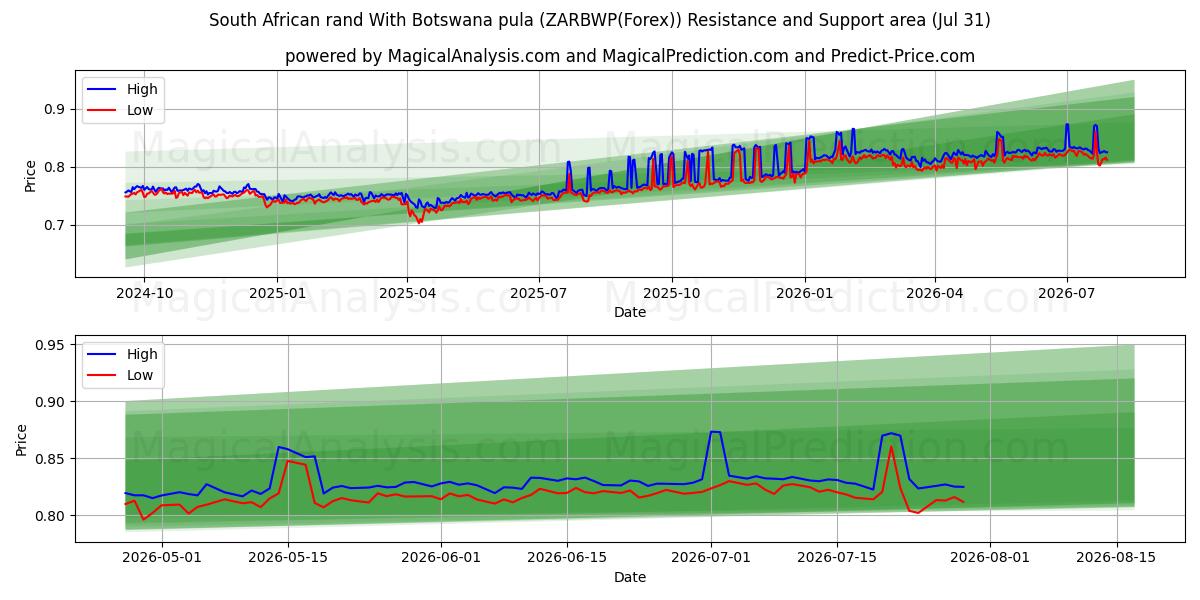Click the '2026-06-01' x-axis label
The height and width of the screenshot is (600, 1200).
click(x=441, y=558)
